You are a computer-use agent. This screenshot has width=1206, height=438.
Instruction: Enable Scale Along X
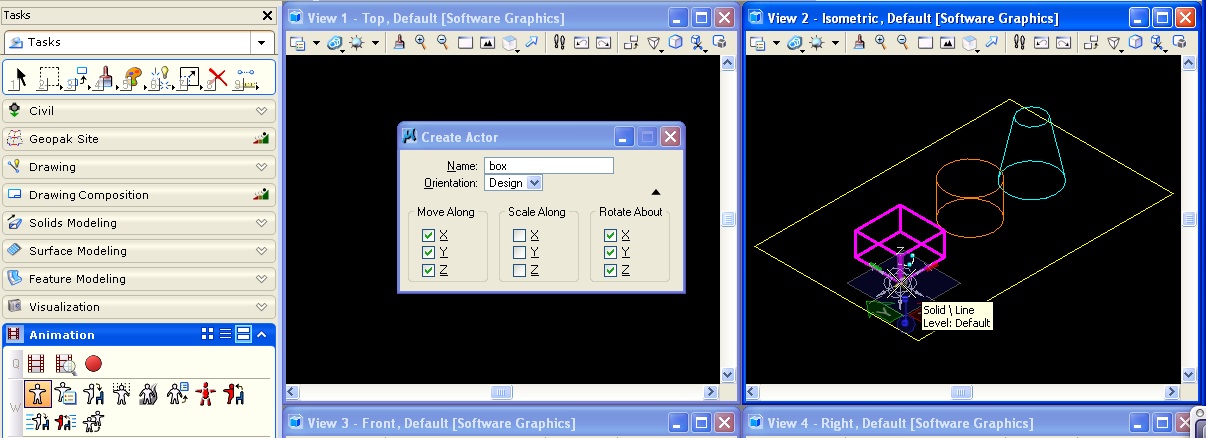click(x=519, y=235)
